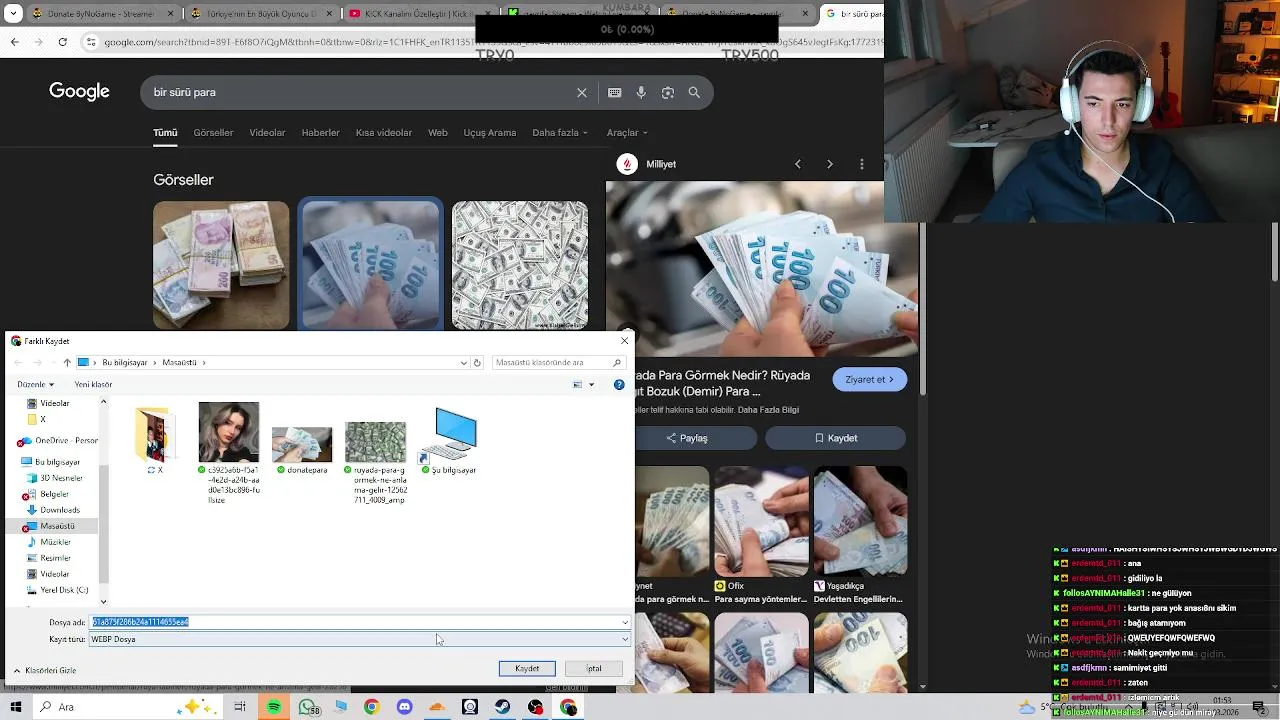This screenshot has width=1280, height=720.
Task: Select Downloads in the navigation pane
Action: pyautogui.click(x=59, y=510)
